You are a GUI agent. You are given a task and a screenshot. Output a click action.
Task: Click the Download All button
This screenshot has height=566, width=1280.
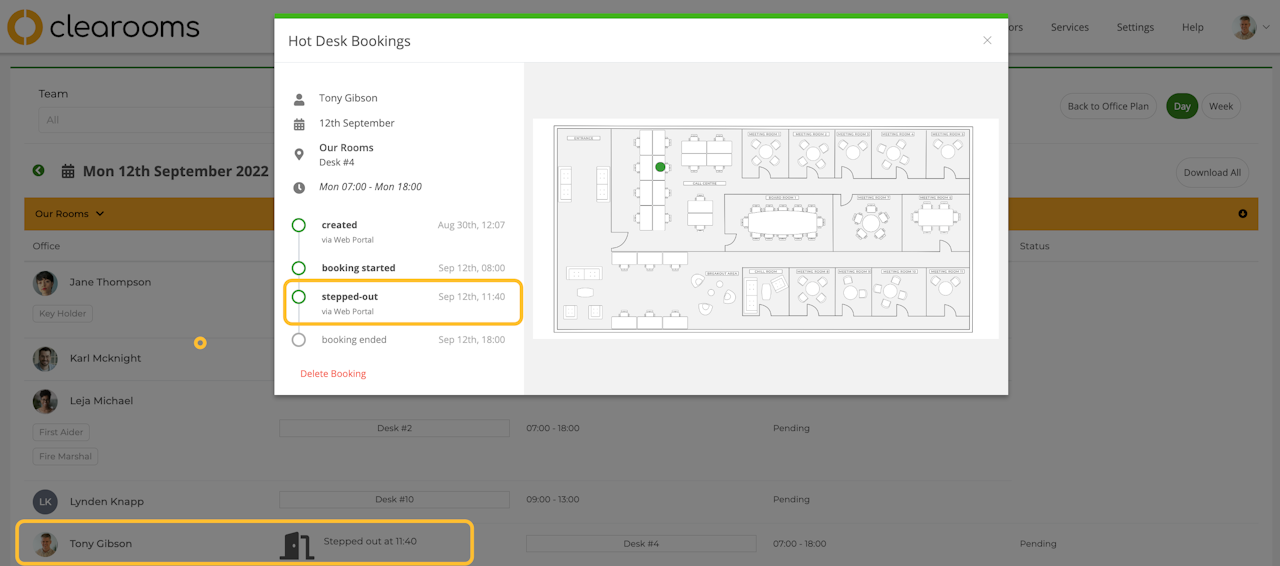[x=1212, y=172]
